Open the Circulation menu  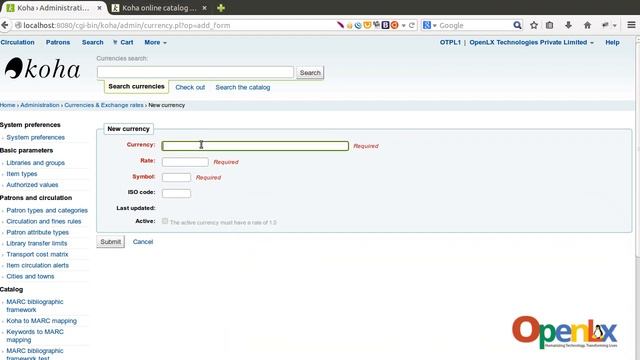click(x=18, y=42)
